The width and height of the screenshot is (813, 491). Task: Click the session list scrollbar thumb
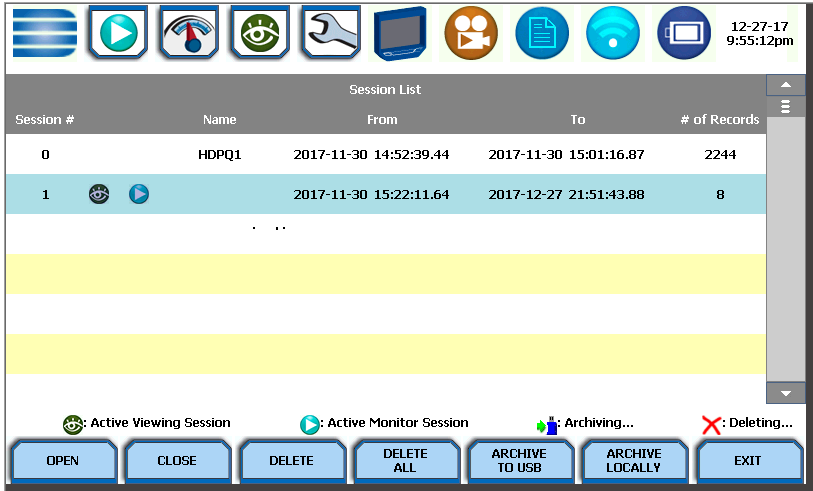pos(785,106)
